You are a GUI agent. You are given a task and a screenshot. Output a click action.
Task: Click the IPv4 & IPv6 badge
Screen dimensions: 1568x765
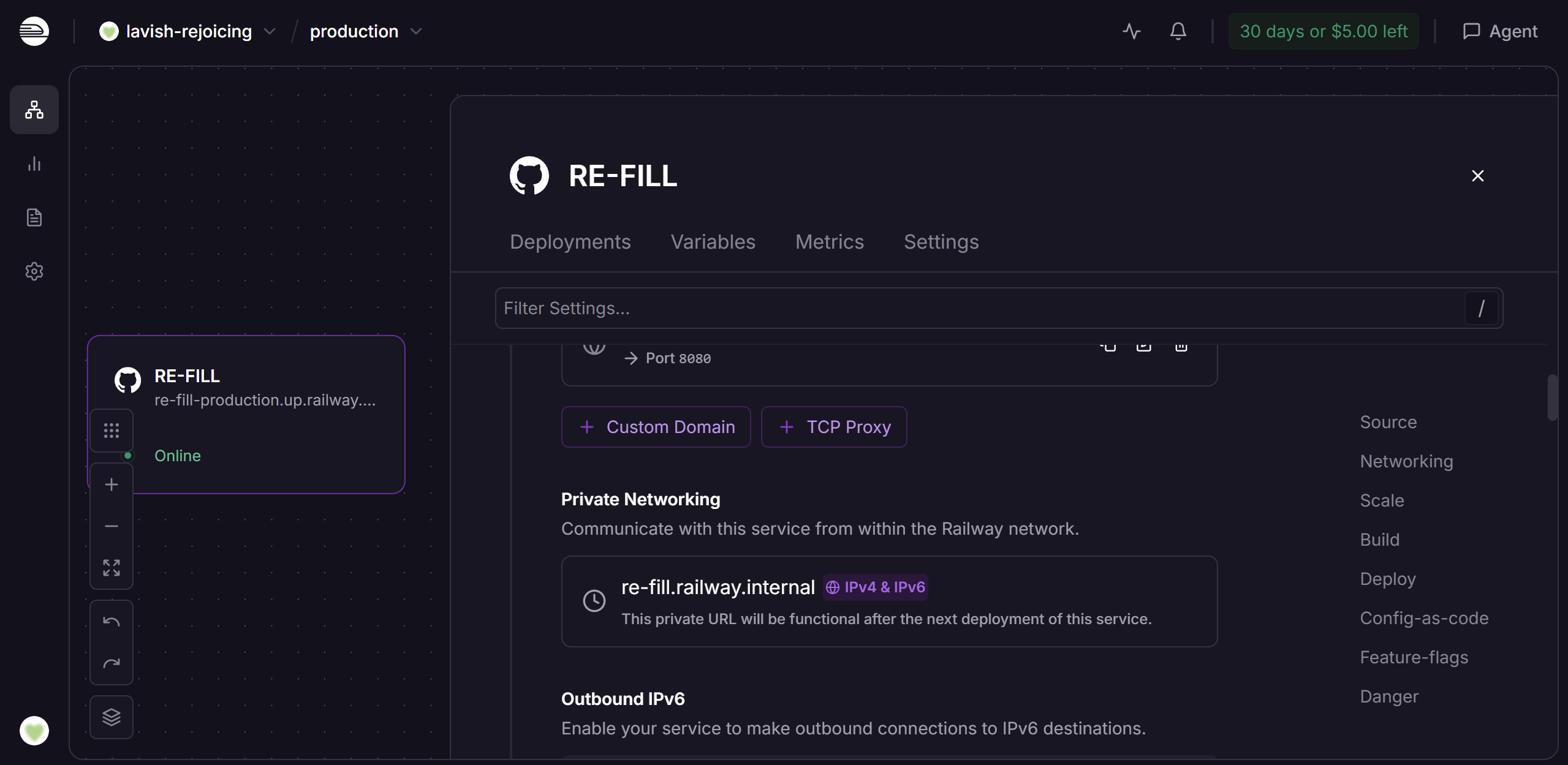pos(876,587)
